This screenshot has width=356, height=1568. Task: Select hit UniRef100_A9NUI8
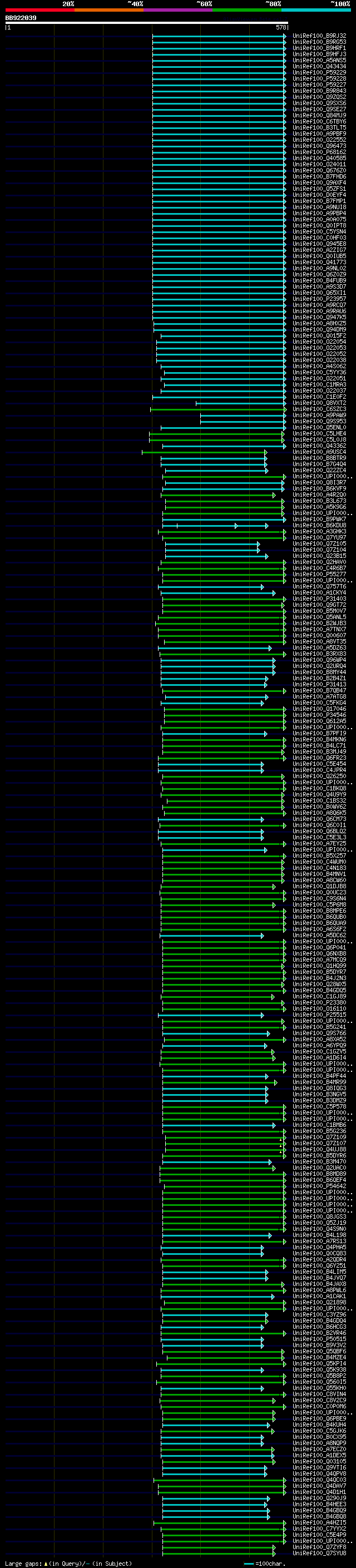[x=319, y=207]
